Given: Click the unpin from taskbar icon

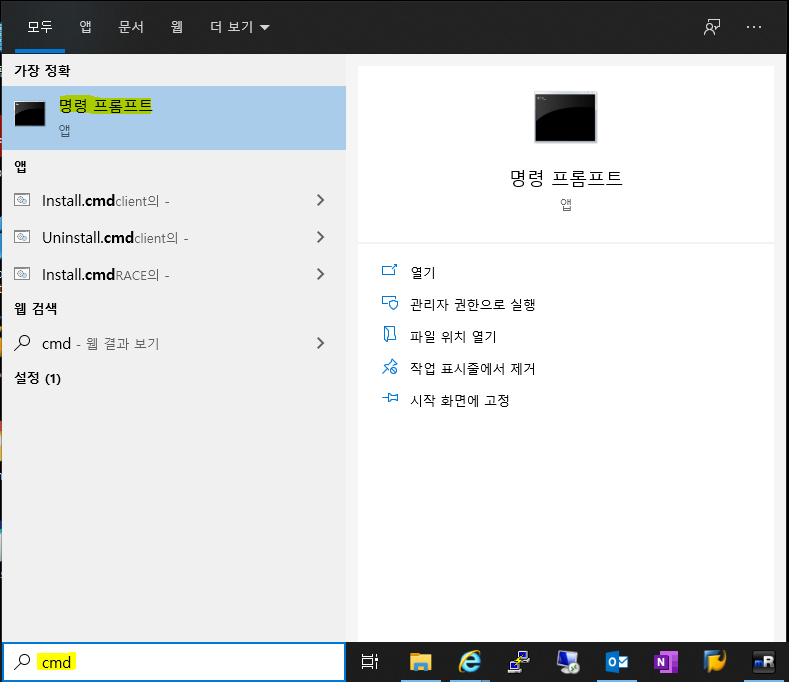Looking at the screenshot, I should [x=389, y=366].
